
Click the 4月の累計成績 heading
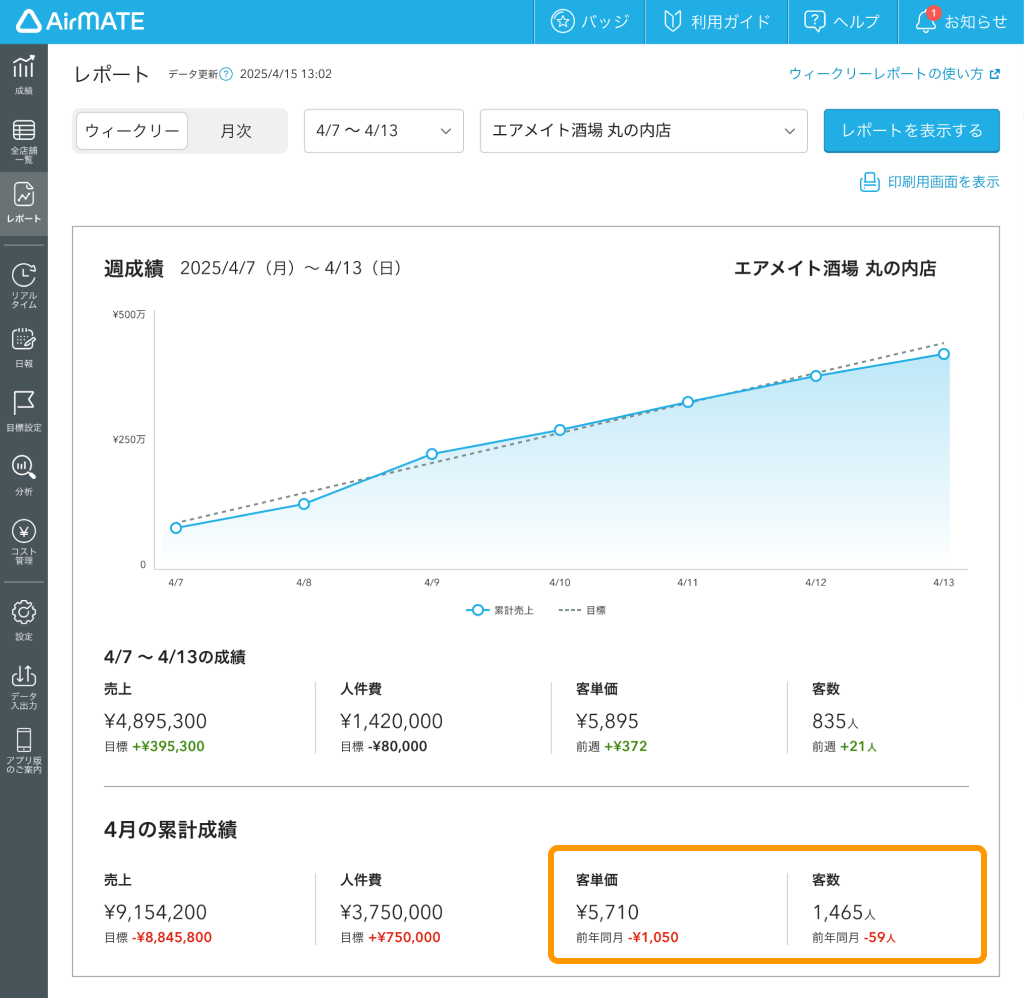pos(170,829)
